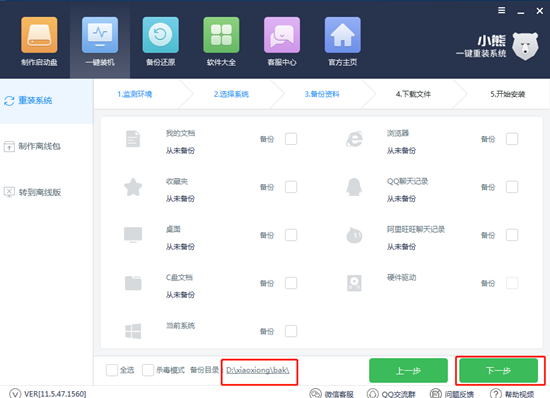Click 从未备份 status under 浏览器
This screenshot has height=398, width=550.
[x=401, y=150]
